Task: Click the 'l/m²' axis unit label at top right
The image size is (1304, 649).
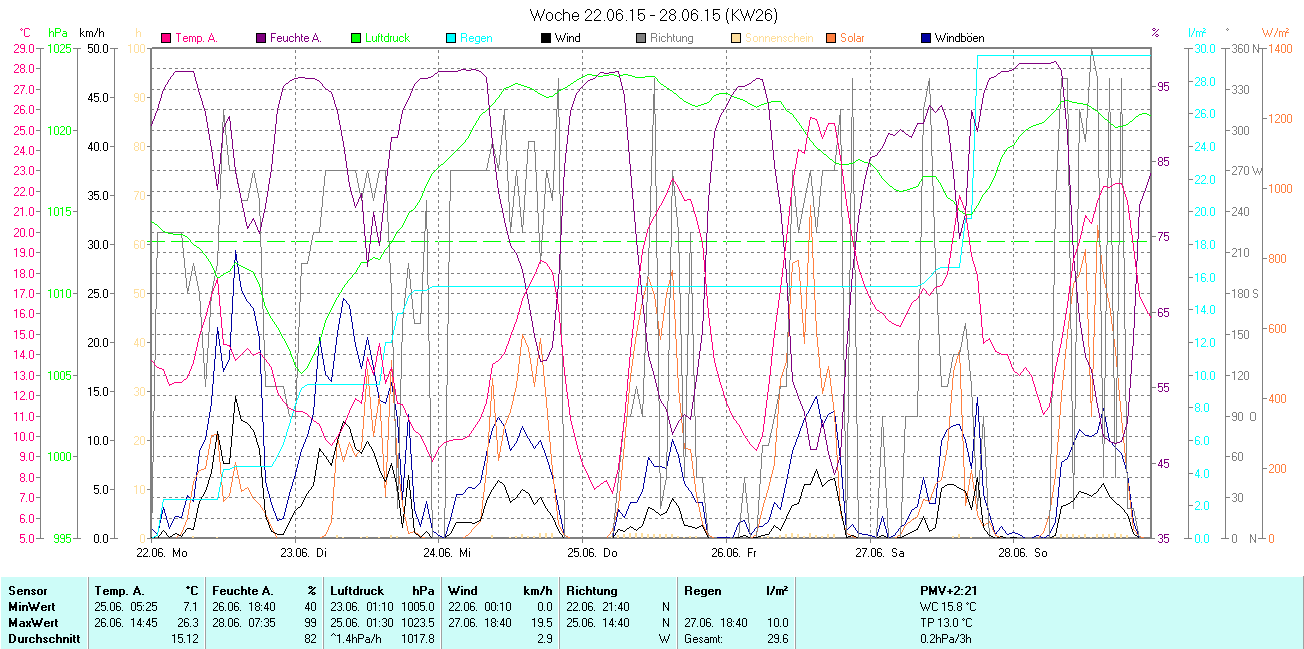Action: [1199, 33]
